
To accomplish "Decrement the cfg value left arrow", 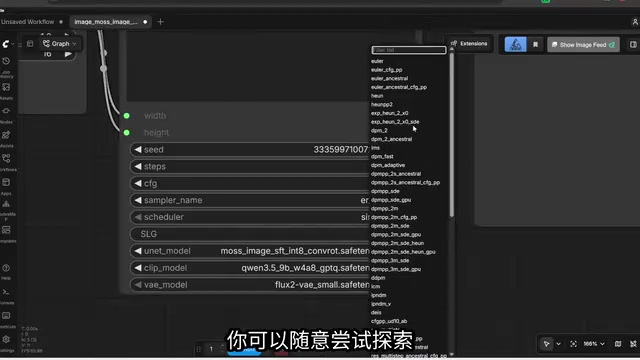I will click(x=138, y=183).
